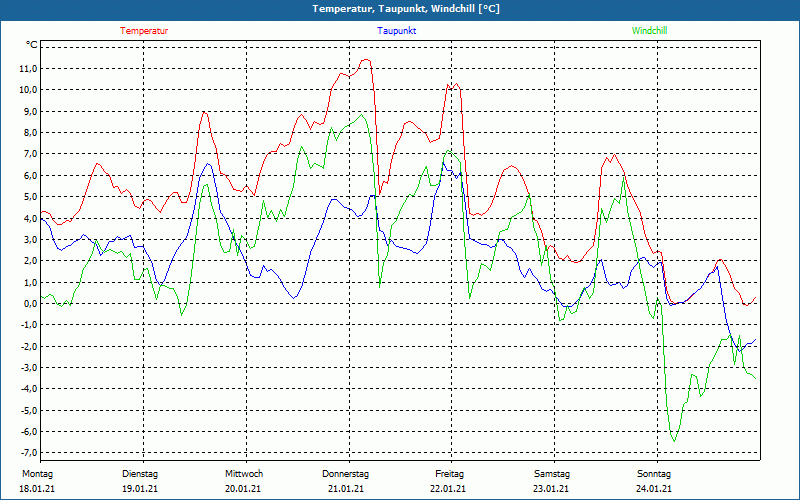This screenshot has height=500, width=800.
Task: Click the green Windchill legend label
Action: click(x=649, y=31)
